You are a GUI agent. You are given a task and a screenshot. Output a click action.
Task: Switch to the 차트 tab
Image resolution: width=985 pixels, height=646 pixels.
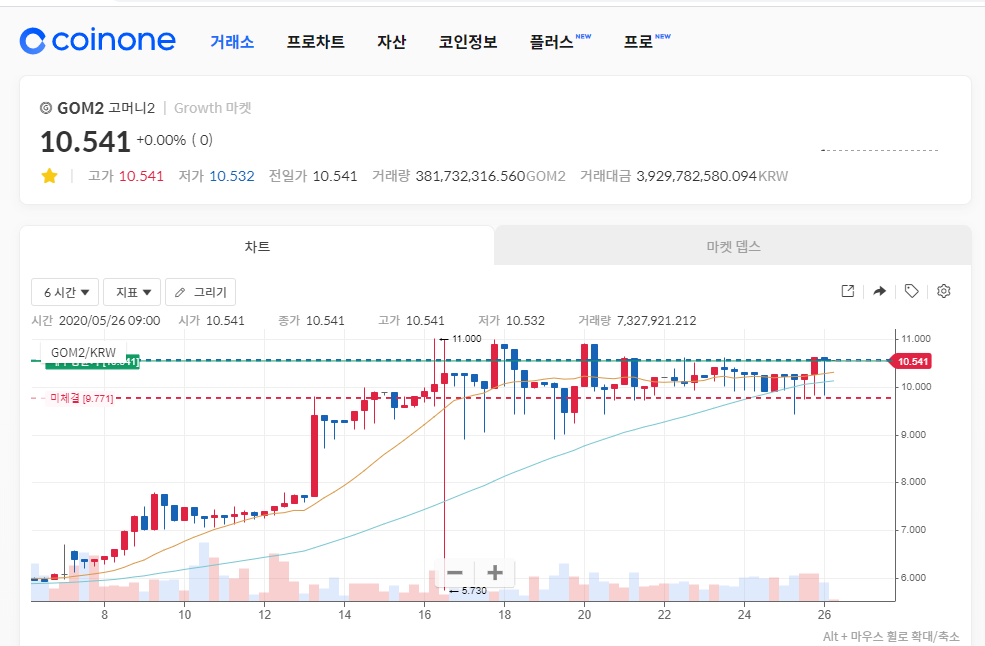[x=258, y=246]
